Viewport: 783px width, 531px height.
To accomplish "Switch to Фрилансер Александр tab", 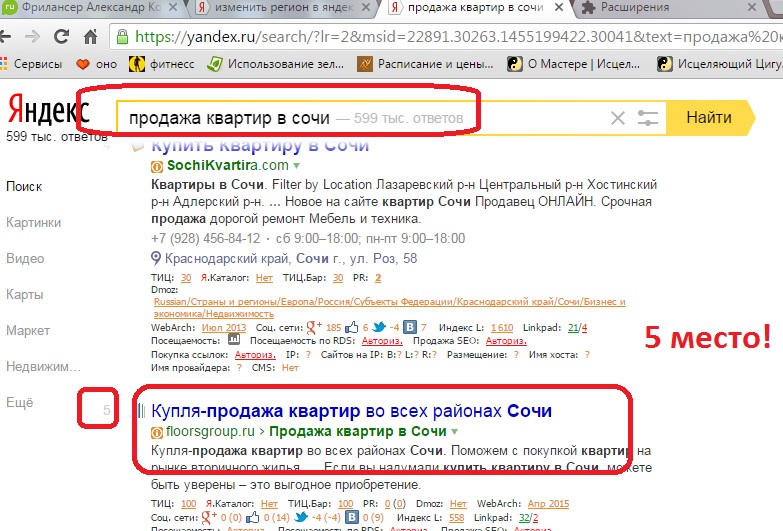I will tap(90, 7).
